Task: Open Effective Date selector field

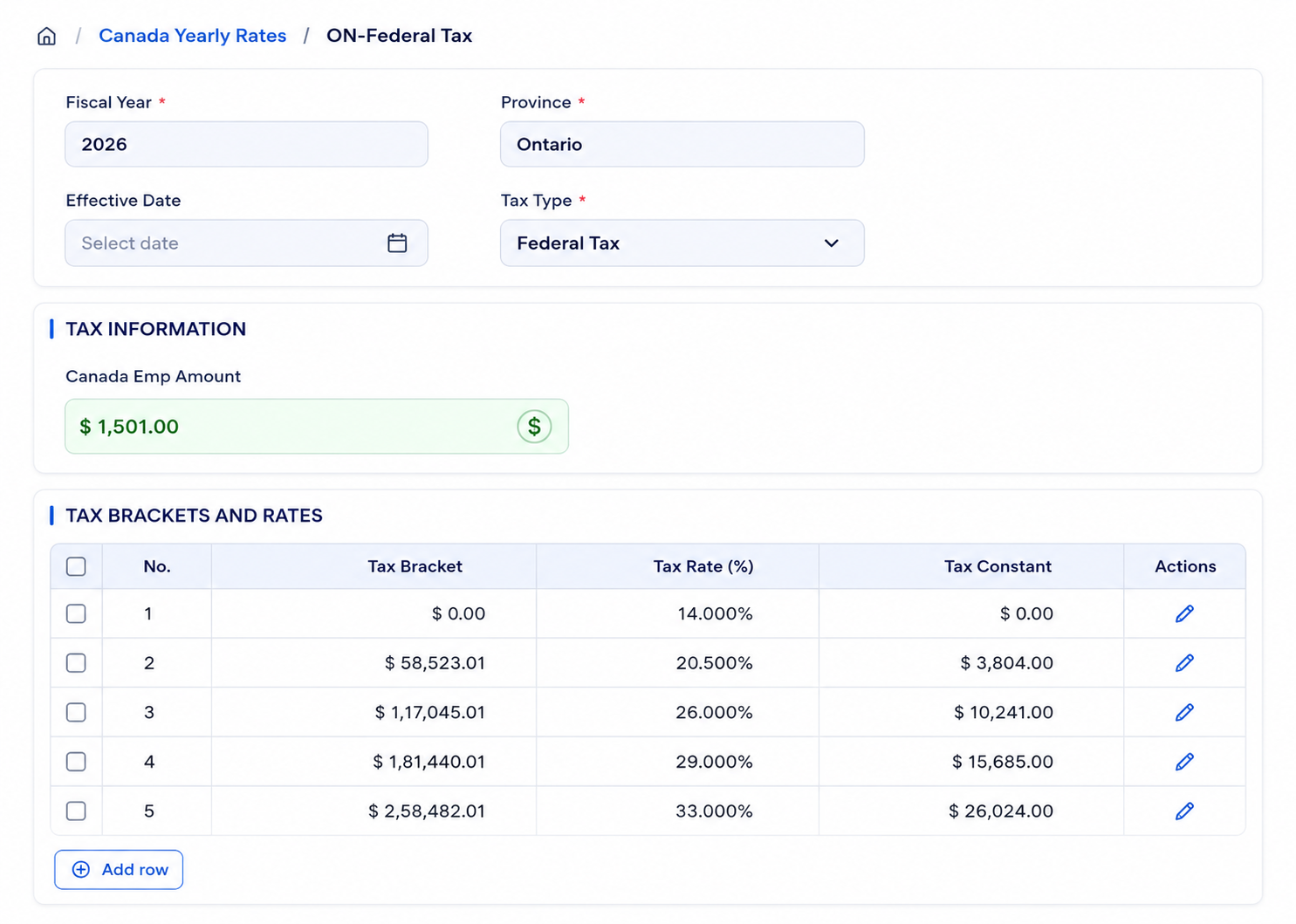Action: [246, 243]
